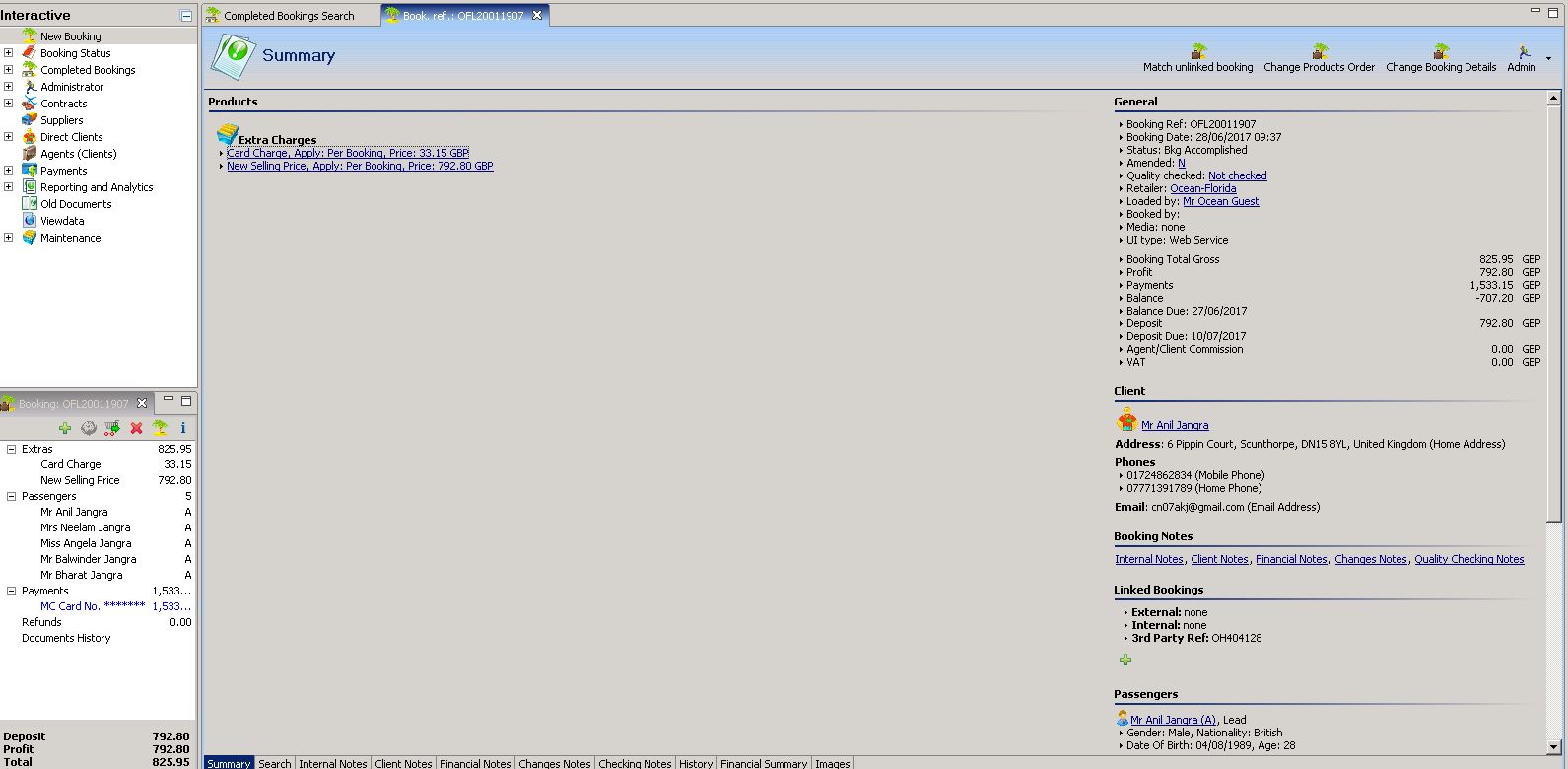The height and width of the screenshot is (769, 1568).
Task: Open the Search tab at the bottom
Action: [x=275, y=763]
